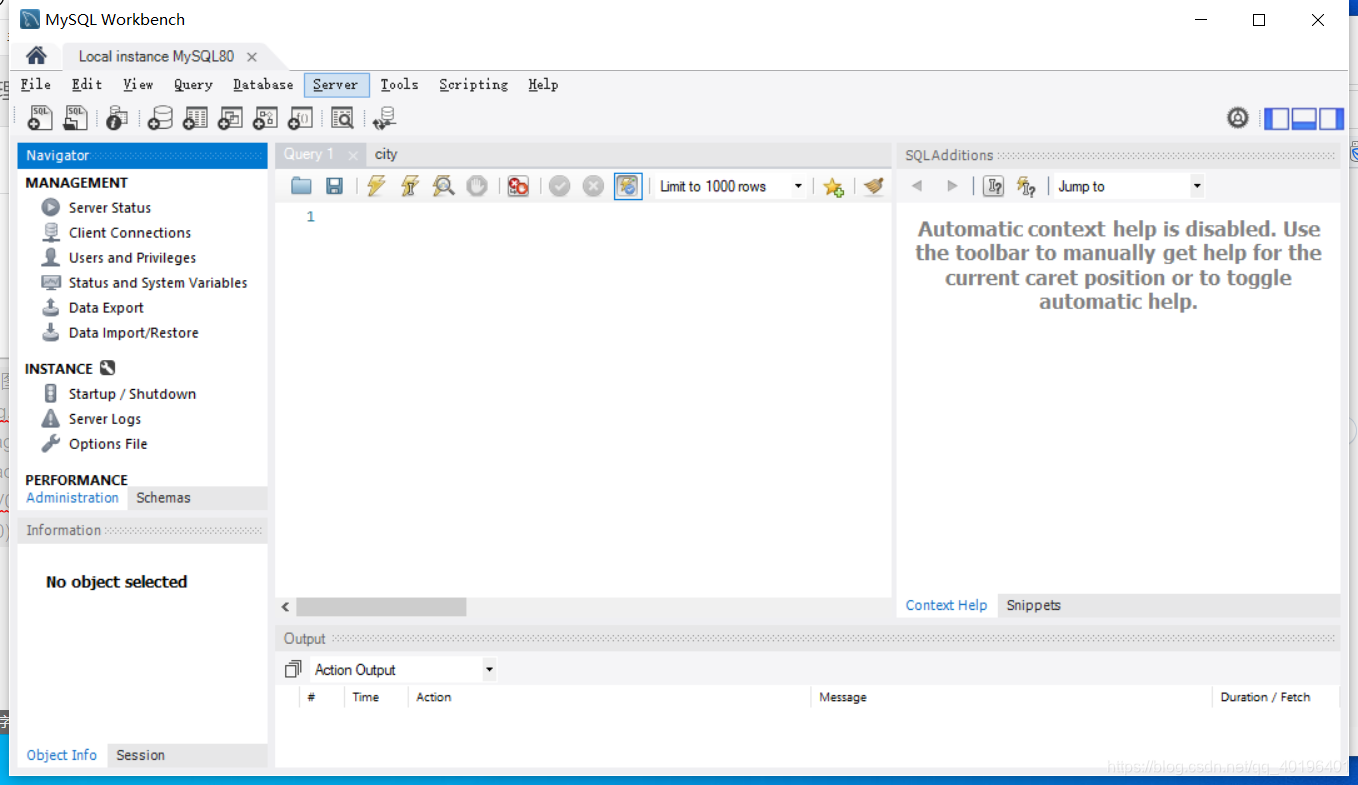Switch to the Context Help tab

tap(946, 605)
